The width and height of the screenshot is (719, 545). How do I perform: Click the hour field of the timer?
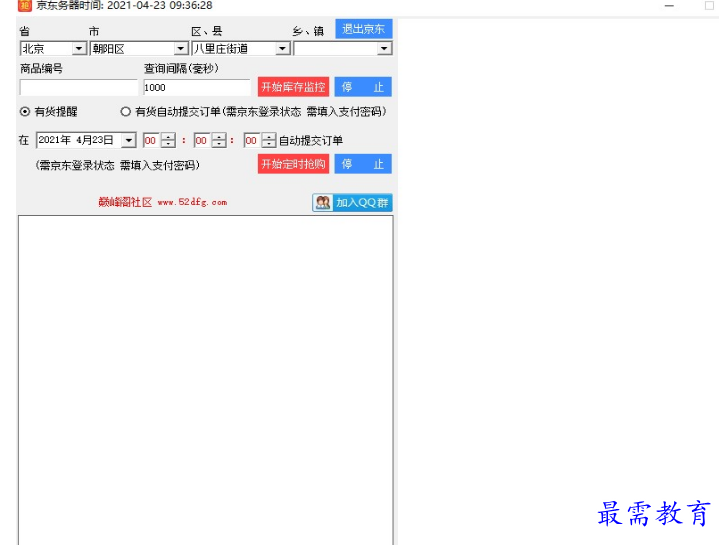[151, 140]
